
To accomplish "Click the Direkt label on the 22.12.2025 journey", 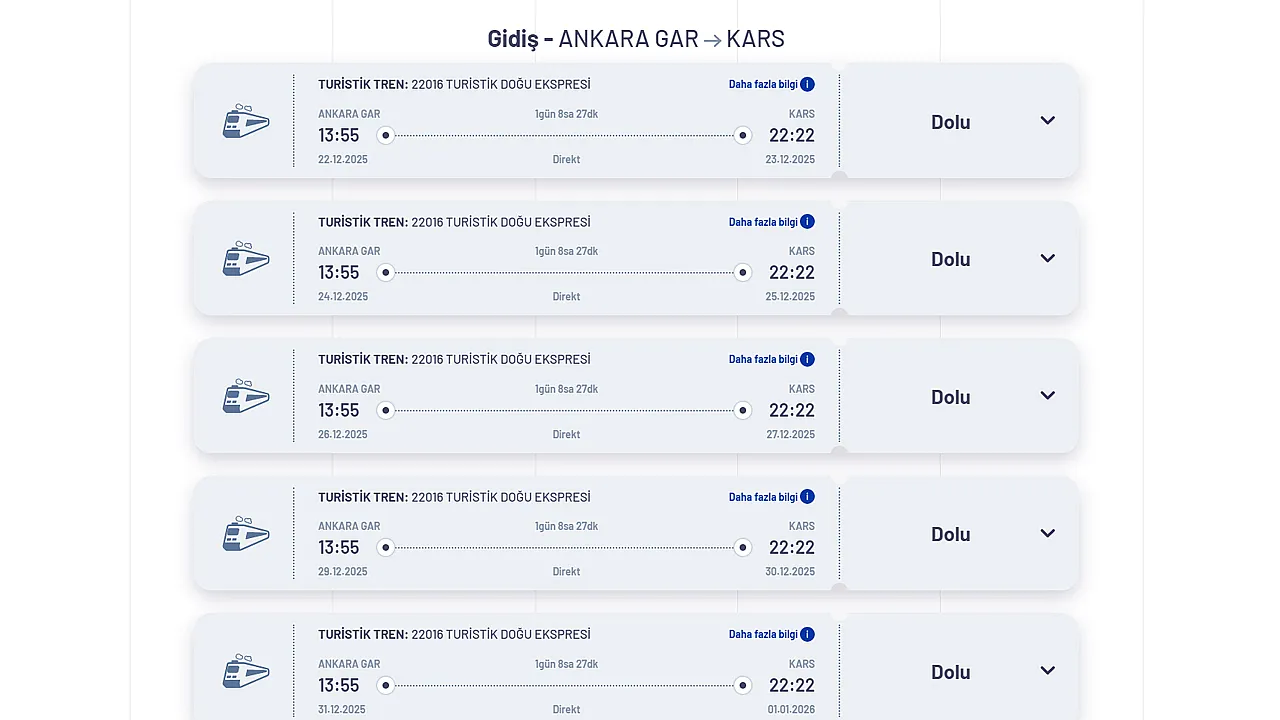I will 566,158.
